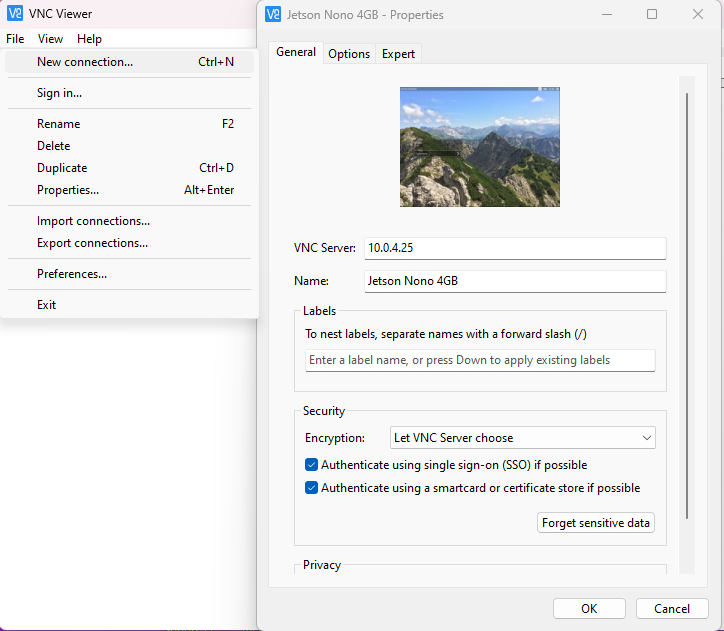Screen dimensions: 724x631
Task: Open the View menu
Action: pos(50,39)
